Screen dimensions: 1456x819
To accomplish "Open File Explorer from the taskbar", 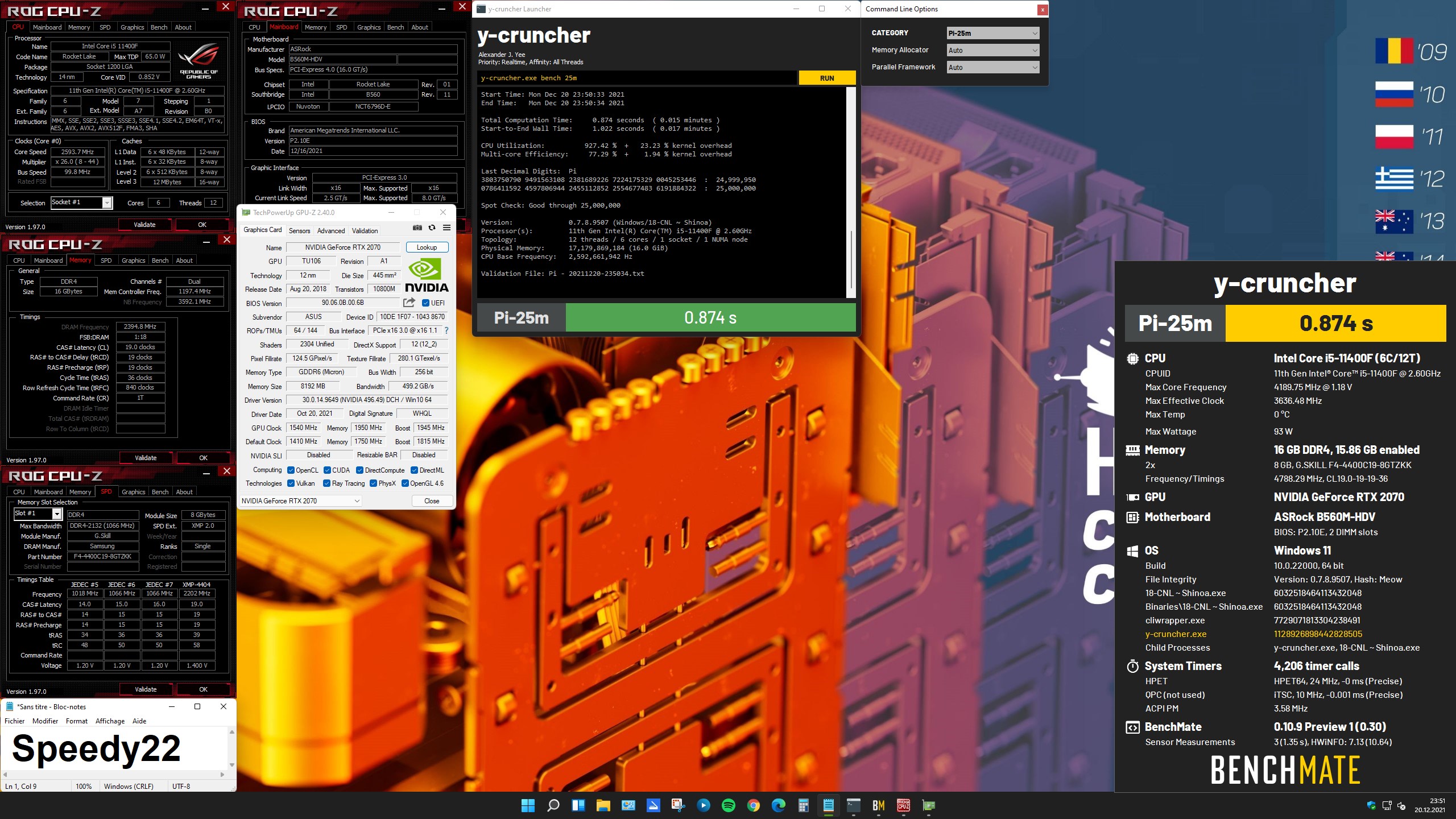I will (603, 805).
